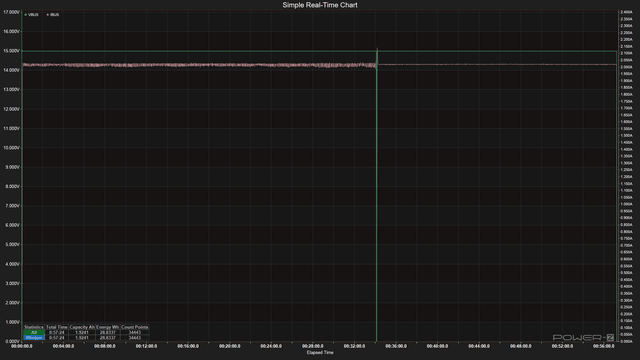Screen dimensions: 640x360
Task: Click the pink IBUS legend dot
Action: (48, 15)
